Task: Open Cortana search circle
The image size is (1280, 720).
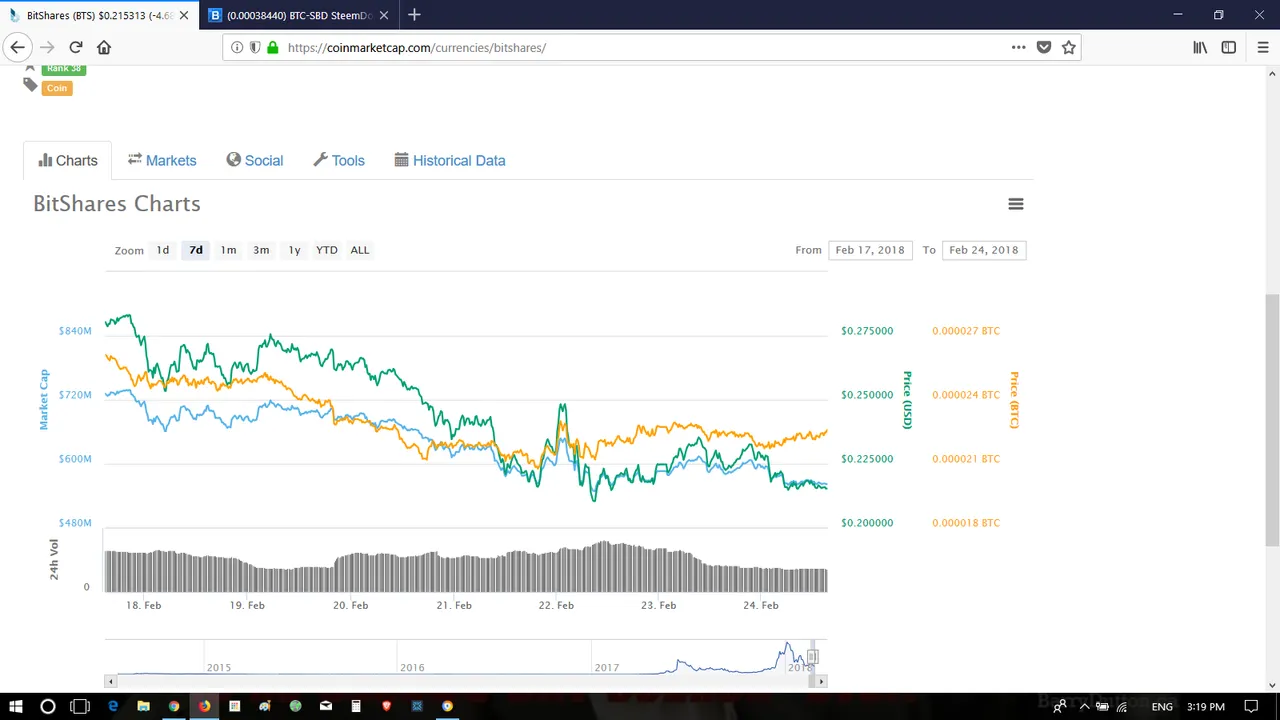Action: [x=47, y=706]
